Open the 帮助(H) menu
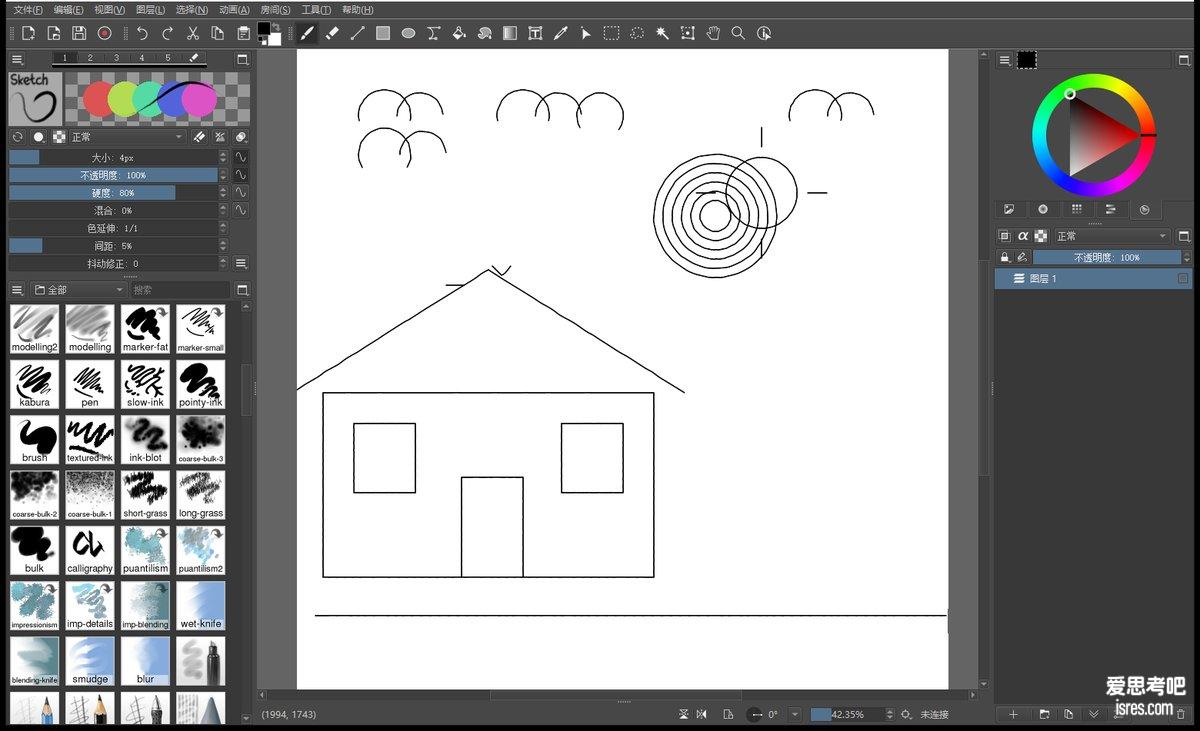The width and height of the screenshot is (1200, 731). (357, 9)
